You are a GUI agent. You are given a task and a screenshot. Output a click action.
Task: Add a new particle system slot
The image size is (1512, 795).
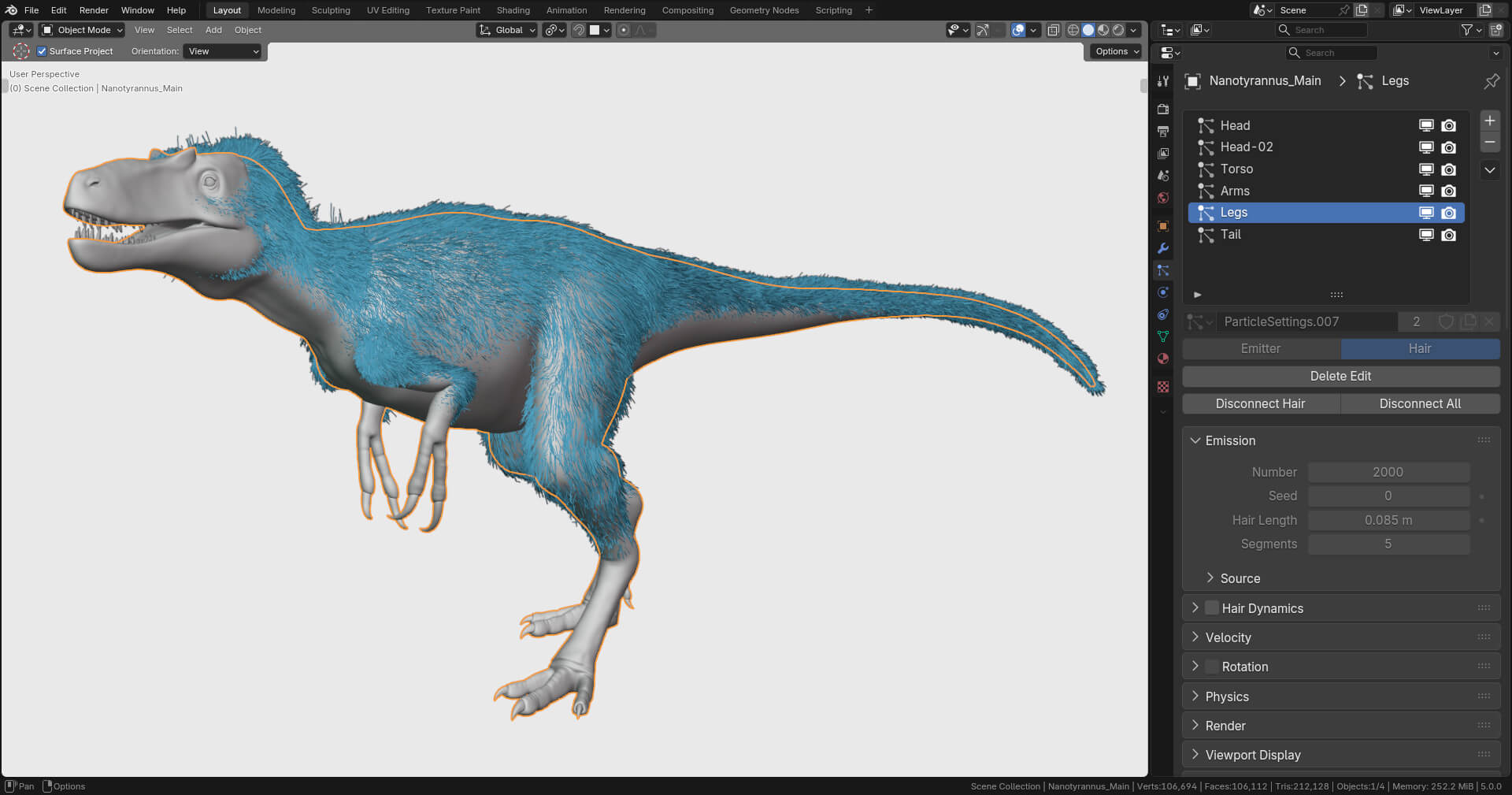(x=1490, y=121)
